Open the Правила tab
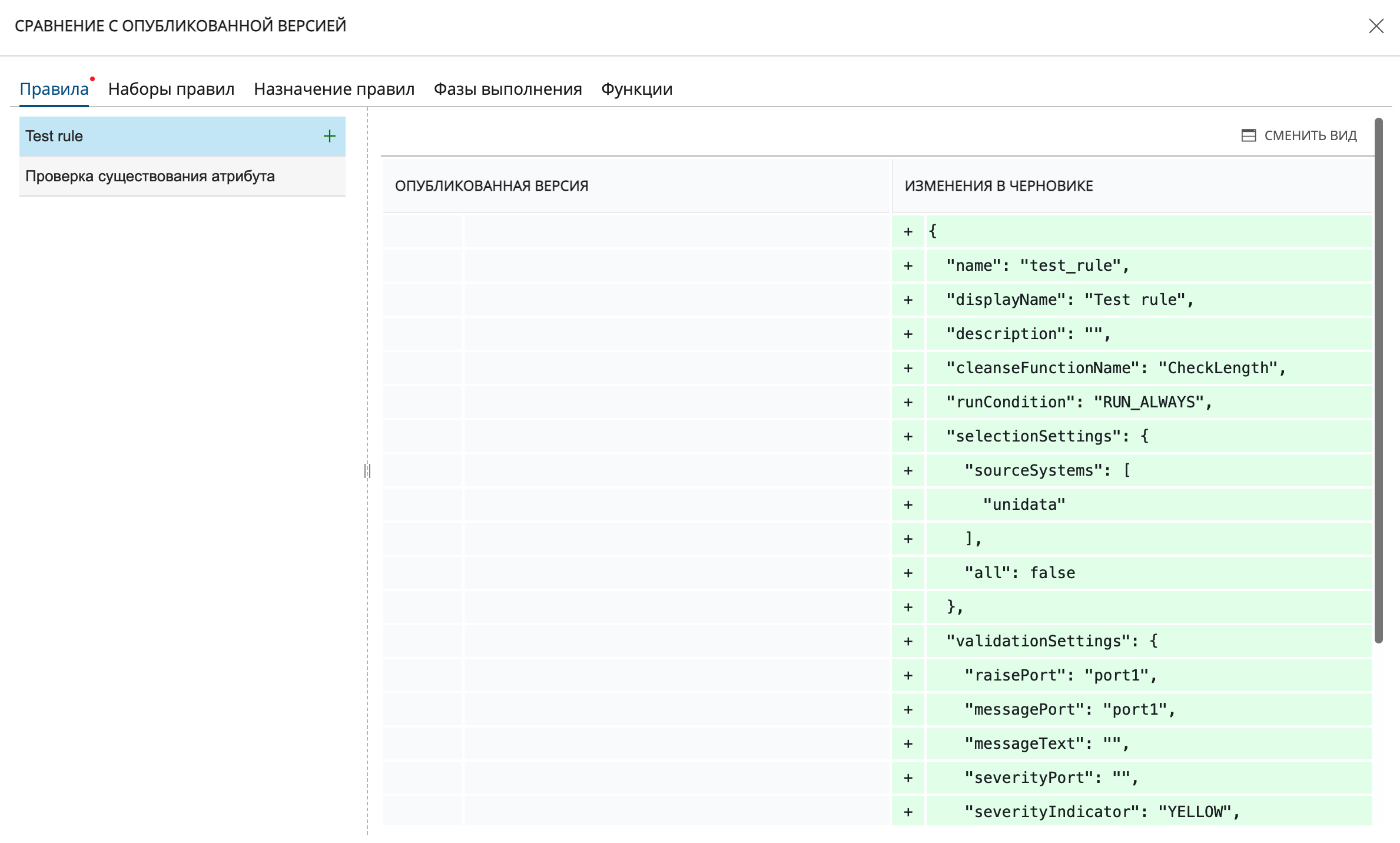The image size is (1400, 843). tap(54, 89)
